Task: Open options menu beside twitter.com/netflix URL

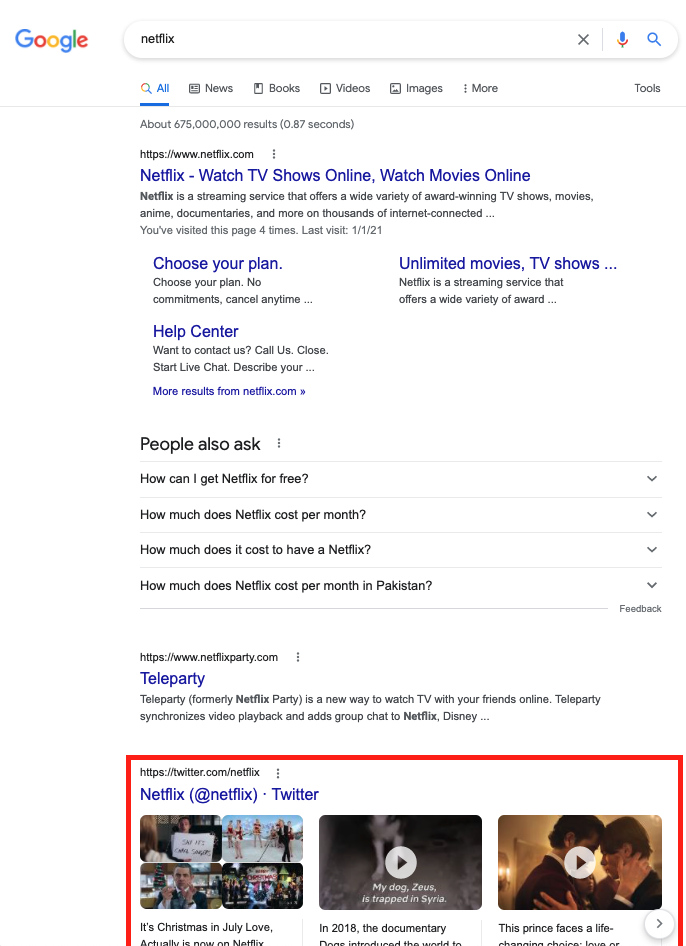Action: pyautogui.click(x=278, y=773)
